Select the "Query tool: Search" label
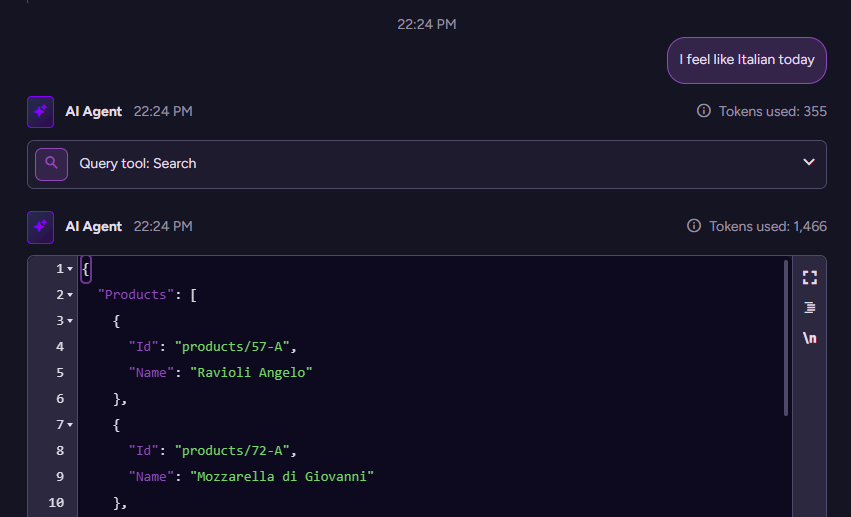The height and width of the screenshot is (517, 851). pyautogui.click(x=138, y=164)
